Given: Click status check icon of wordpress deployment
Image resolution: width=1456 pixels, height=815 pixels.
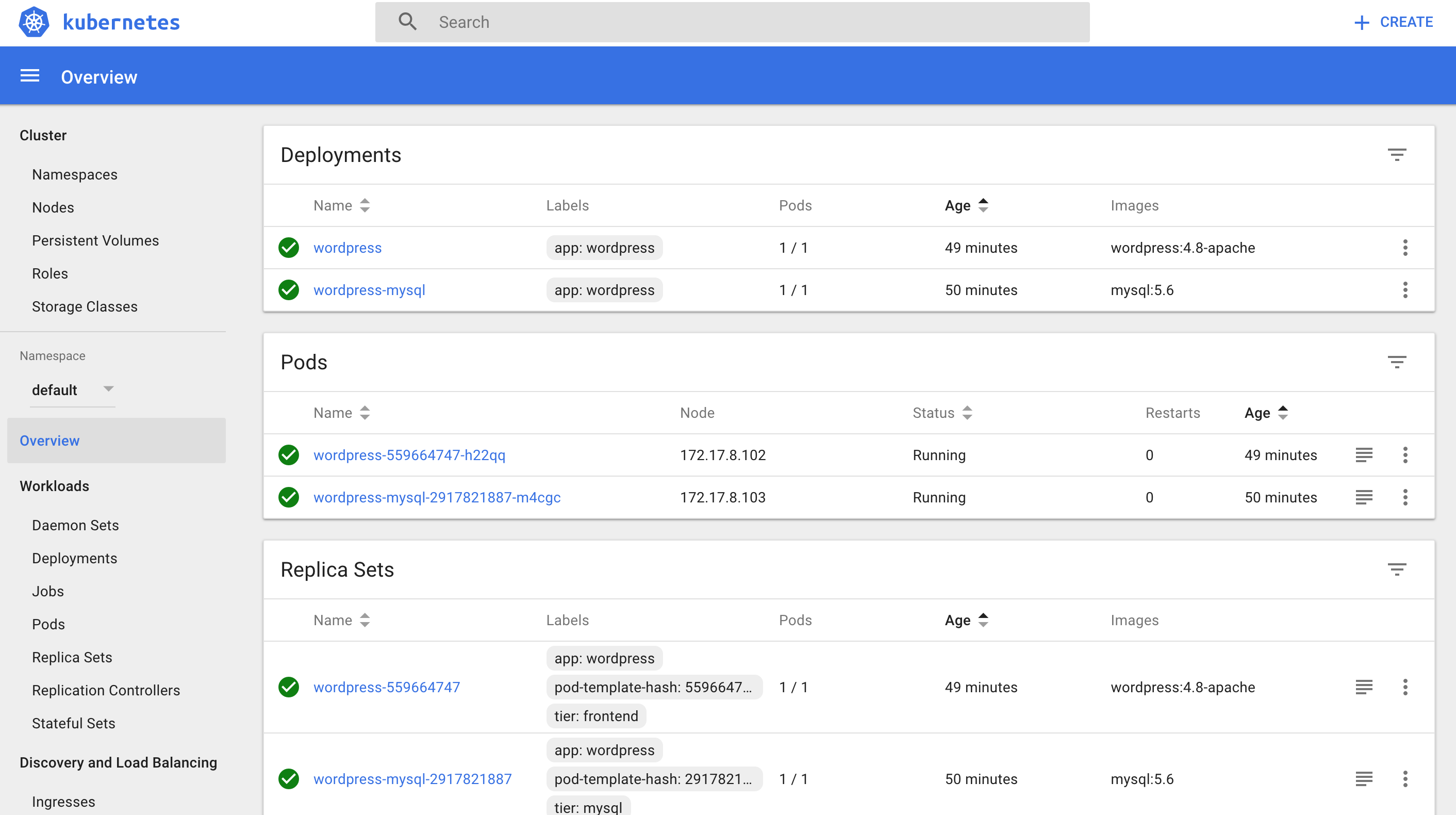Looking at the screenshot, I should pyautogui.click(x=289, y=248).
